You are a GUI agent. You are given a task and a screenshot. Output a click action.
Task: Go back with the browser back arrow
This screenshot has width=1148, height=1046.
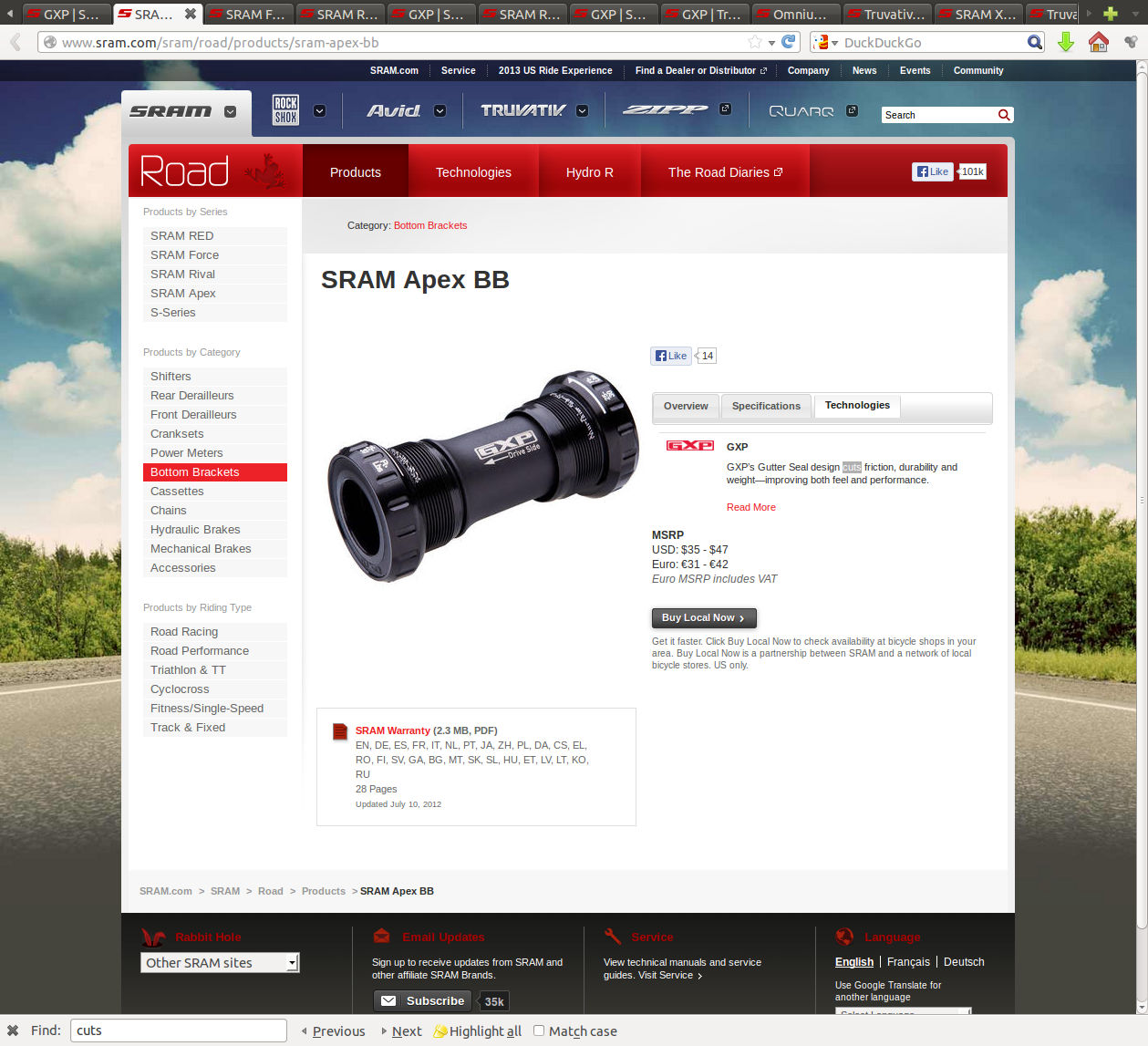pyautogui.click(x=16, y=42)
